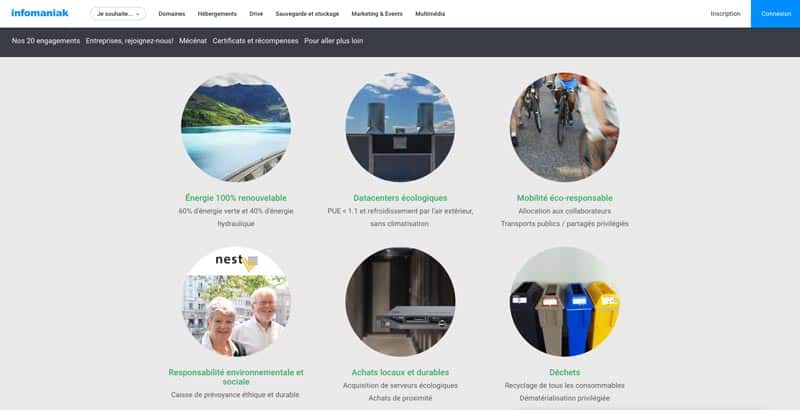Open the Multimédia menu
800x410 pixels.
(x=430, y=14)
